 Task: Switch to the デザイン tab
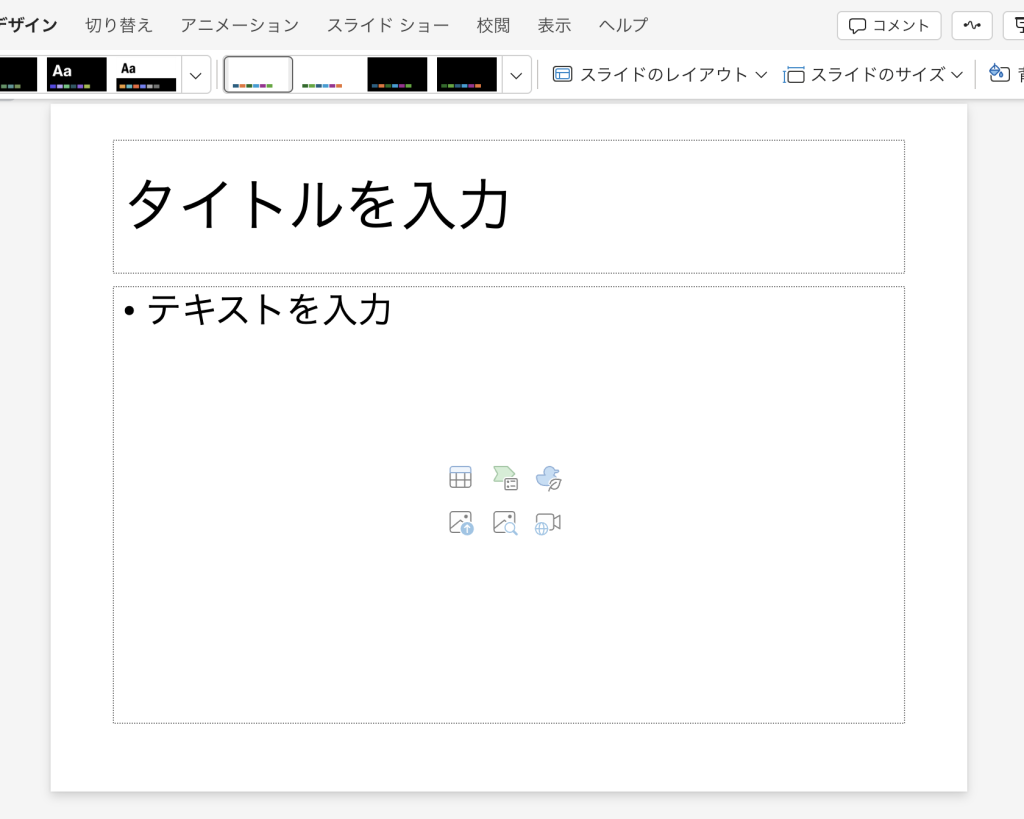[28, 25]
